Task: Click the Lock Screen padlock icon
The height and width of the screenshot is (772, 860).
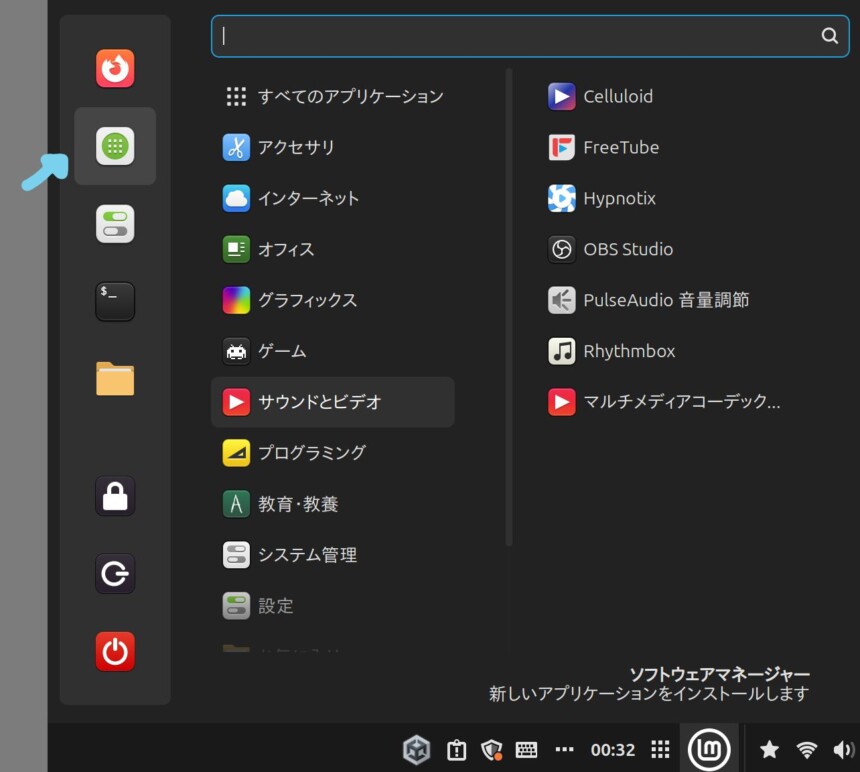Action: (115, 496)
